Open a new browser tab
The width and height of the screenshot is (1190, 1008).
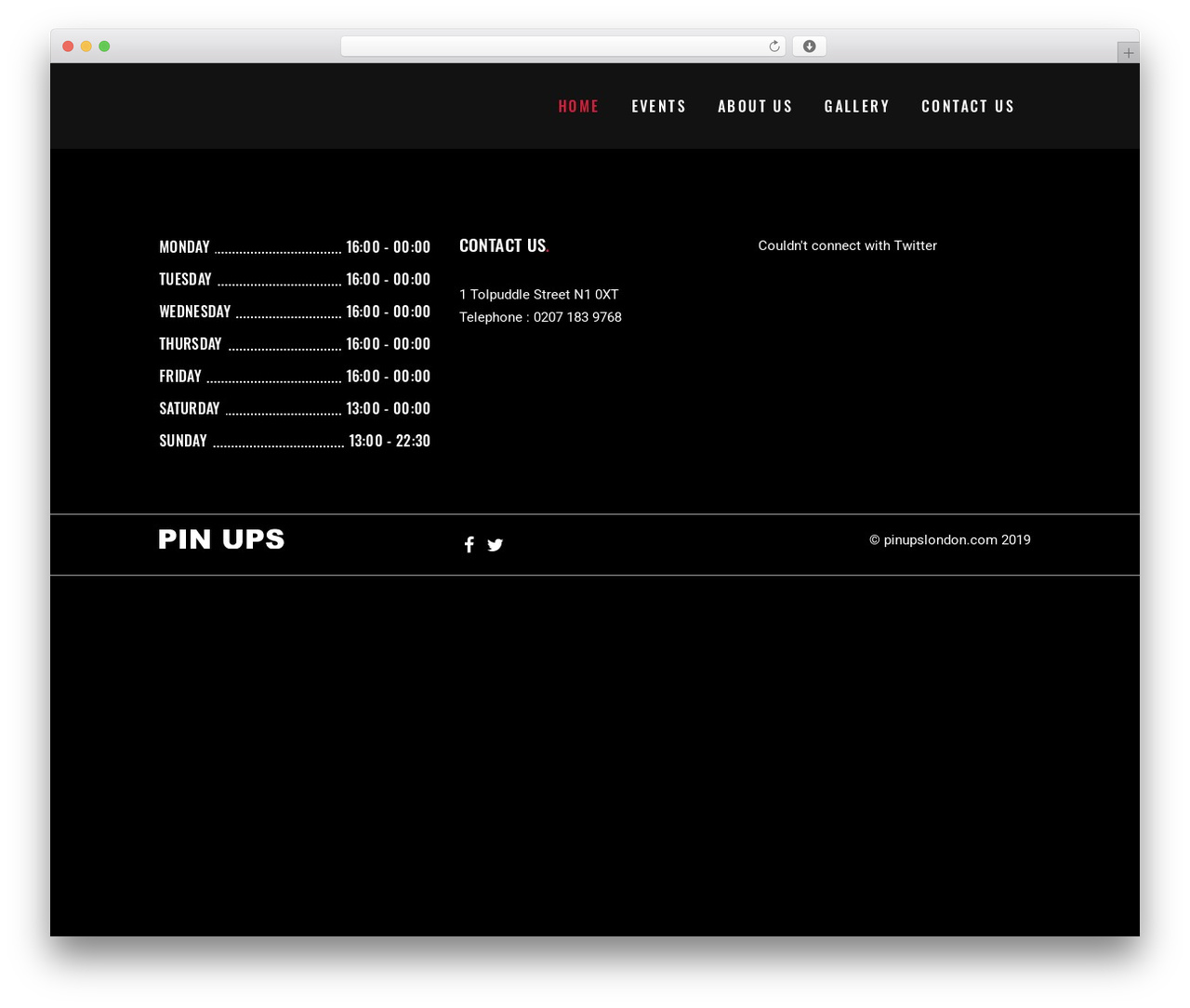[x=1128, y=53]
